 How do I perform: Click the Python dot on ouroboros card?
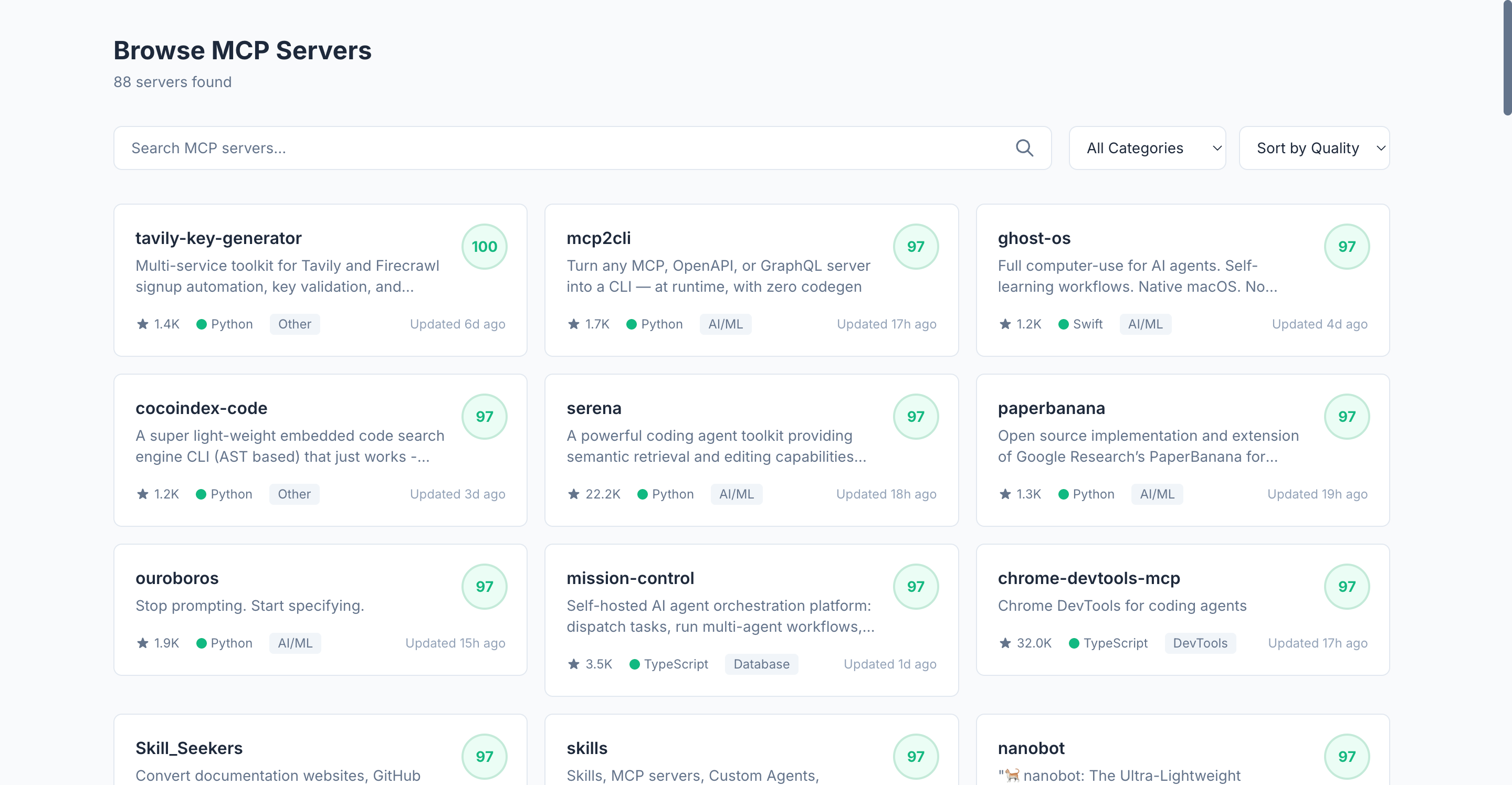pos(202,643)
